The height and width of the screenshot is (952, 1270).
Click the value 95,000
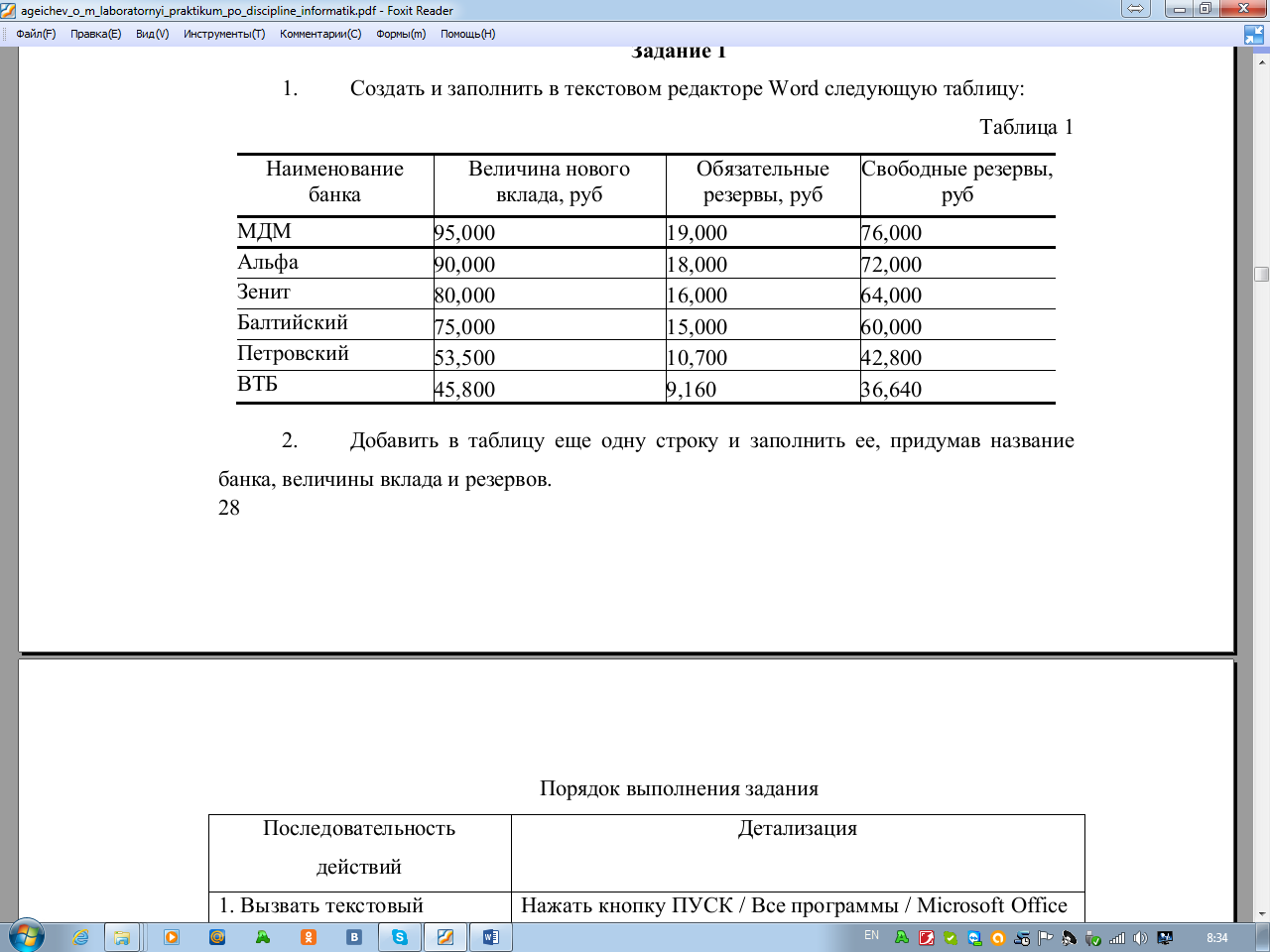(464, 233)
